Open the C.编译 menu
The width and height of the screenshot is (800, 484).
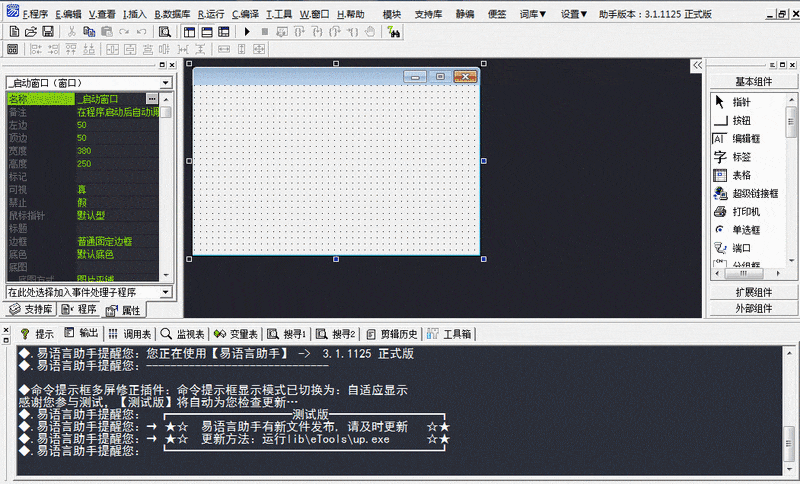click(245, 14)
